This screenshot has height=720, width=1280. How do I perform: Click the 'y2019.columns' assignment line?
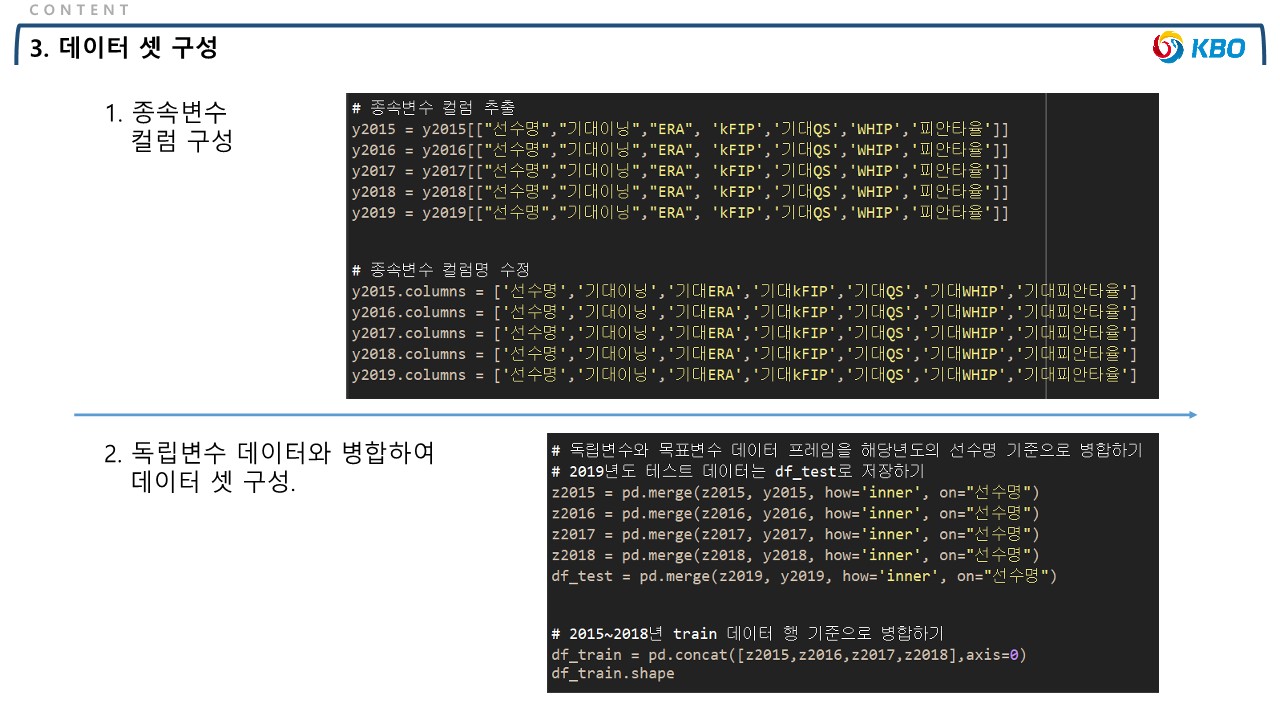(x=744, y=375)
